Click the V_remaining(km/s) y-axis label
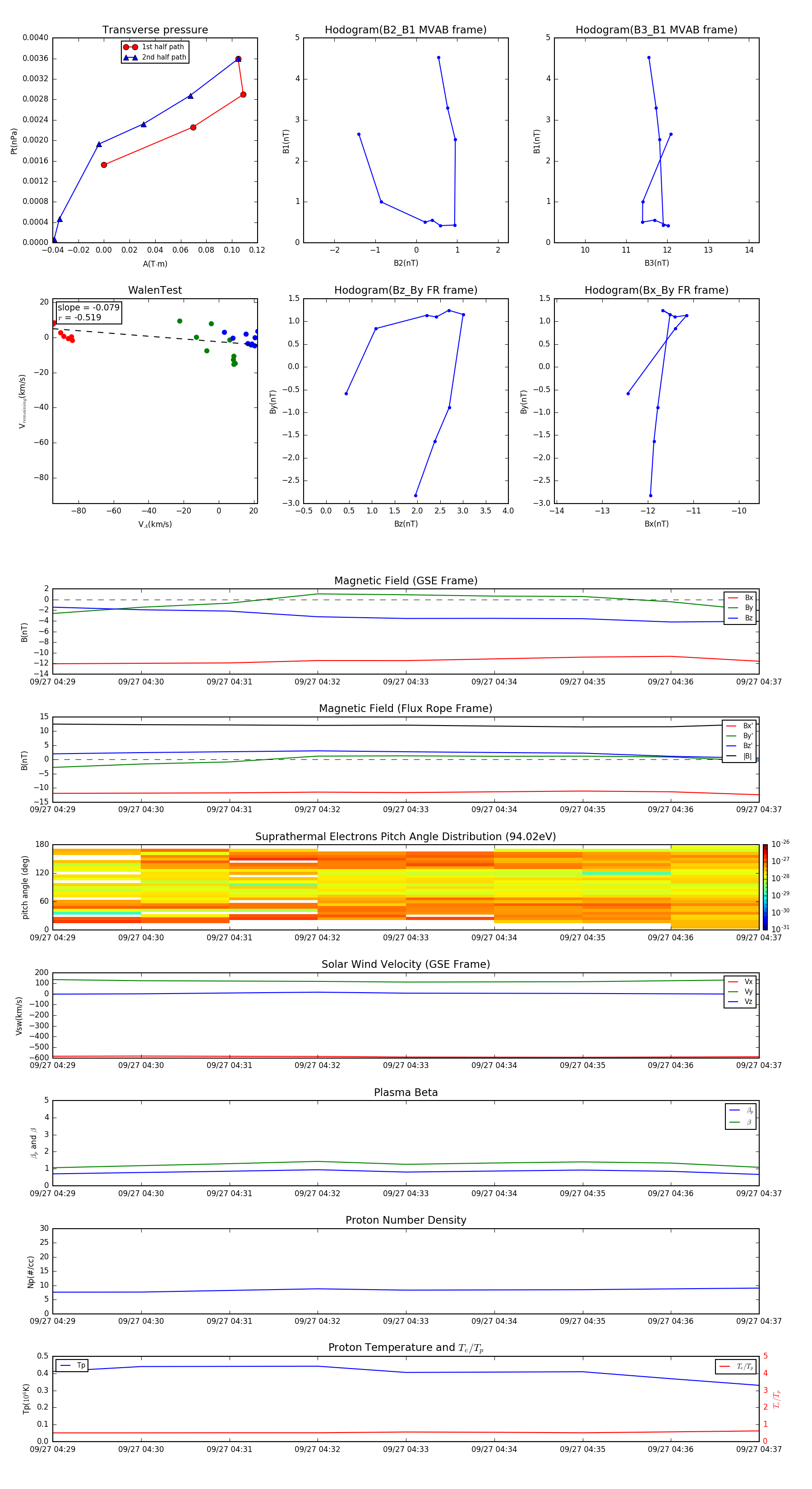Viewport: 812px width, 1489px height. pos(22,402)
